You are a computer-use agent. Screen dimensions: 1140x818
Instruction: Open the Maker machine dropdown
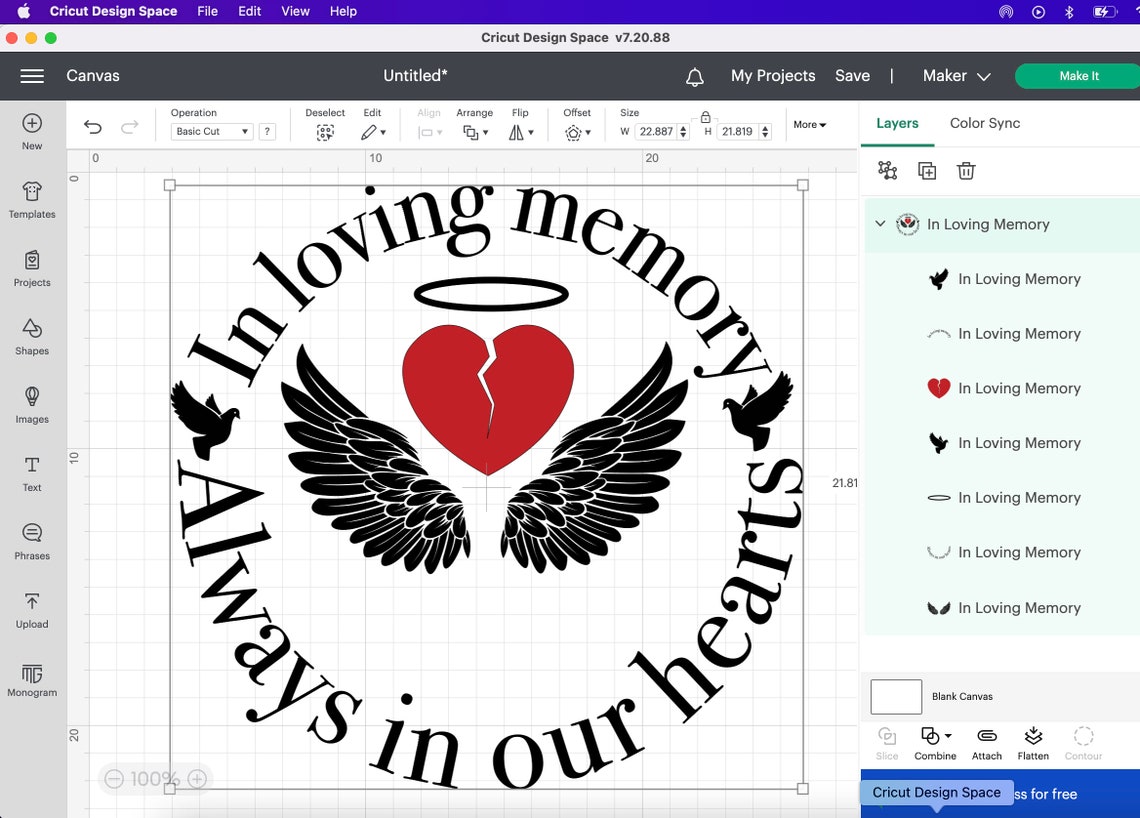tap(955, 75)
